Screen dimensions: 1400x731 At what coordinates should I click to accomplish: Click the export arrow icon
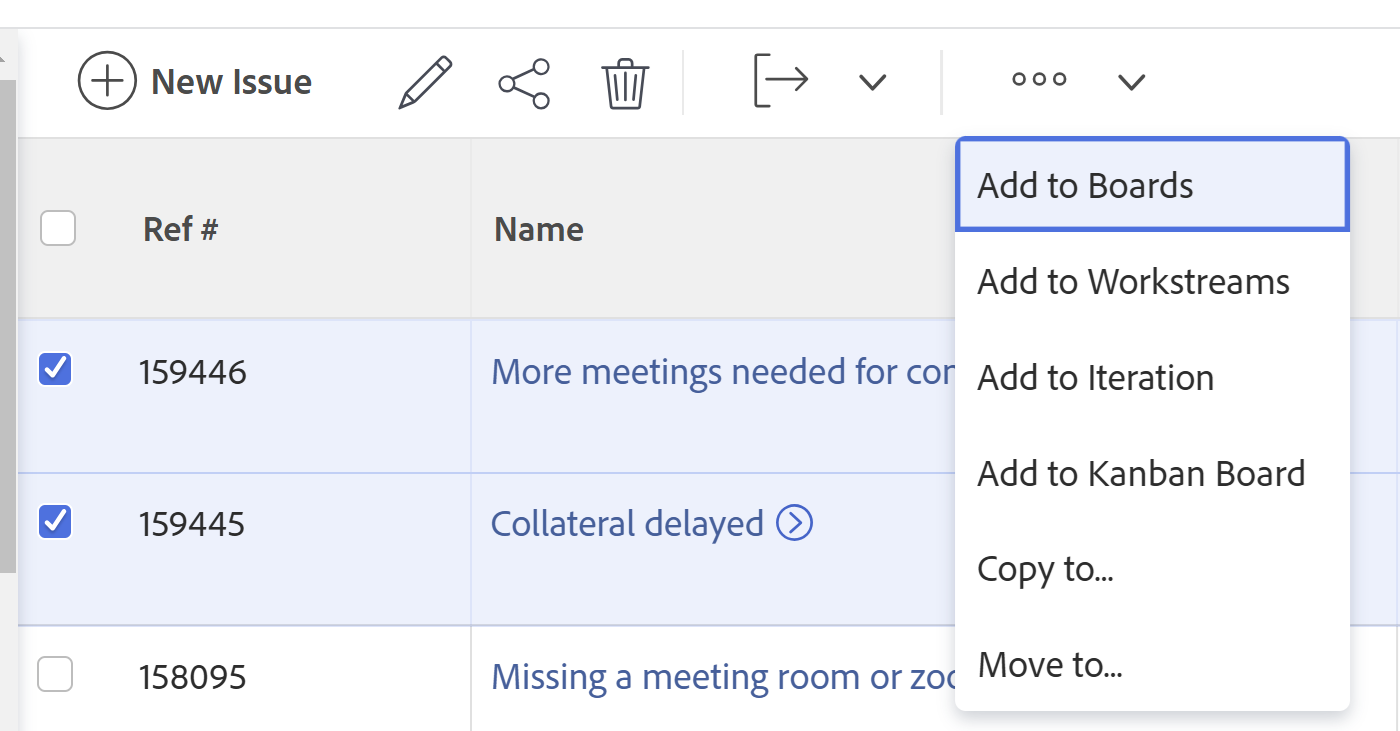point(780,81)
